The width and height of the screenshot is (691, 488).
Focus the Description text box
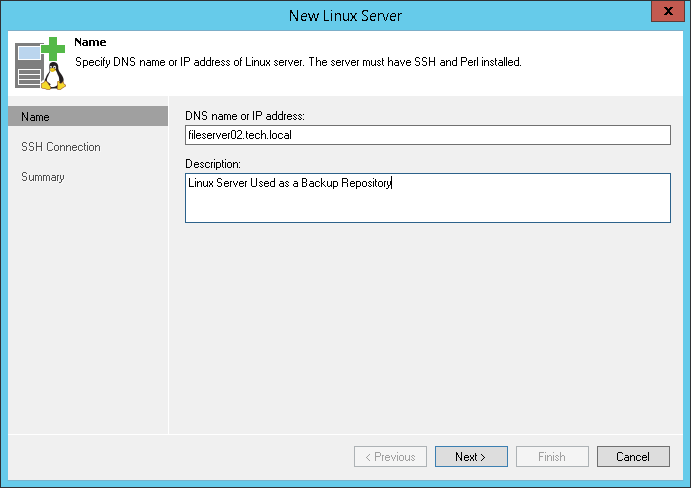tap(427, 198)
